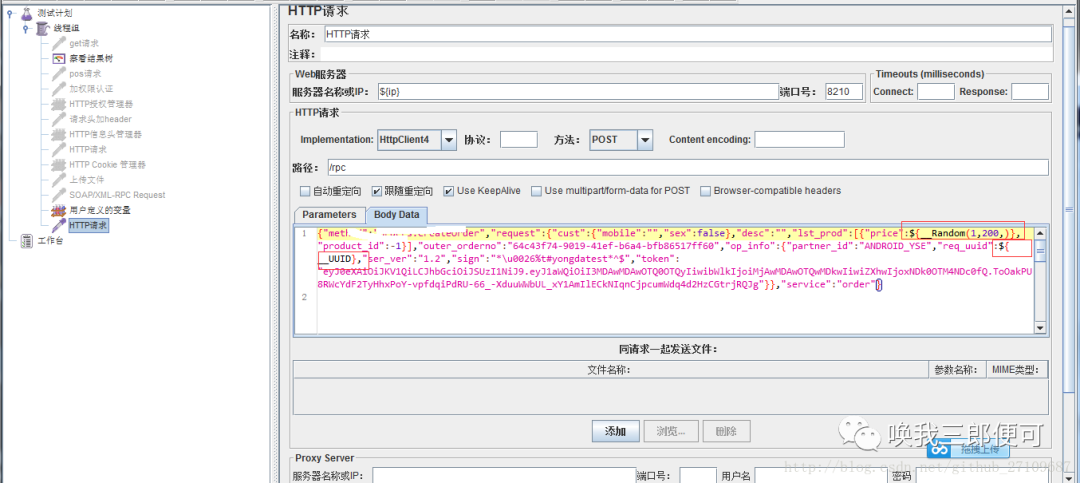
Task: Click the 添加 button
Action: pyautogui.click(x=616, y=431)
